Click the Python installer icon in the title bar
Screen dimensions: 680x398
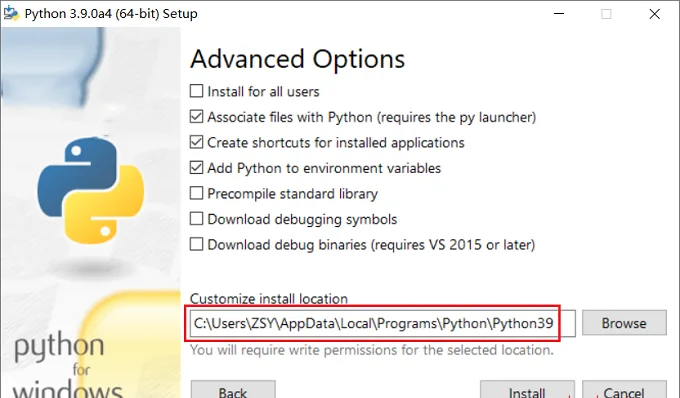pos(11,13)
